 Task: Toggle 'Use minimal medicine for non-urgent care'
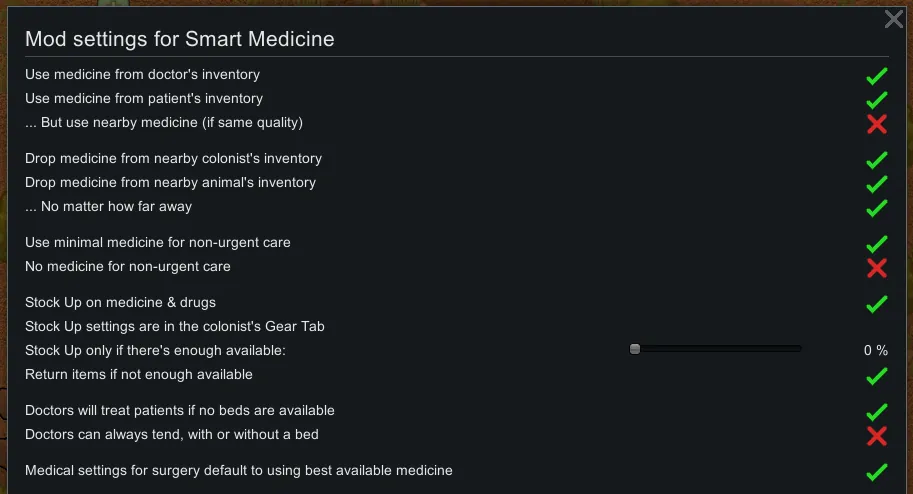tap(876, 243)
